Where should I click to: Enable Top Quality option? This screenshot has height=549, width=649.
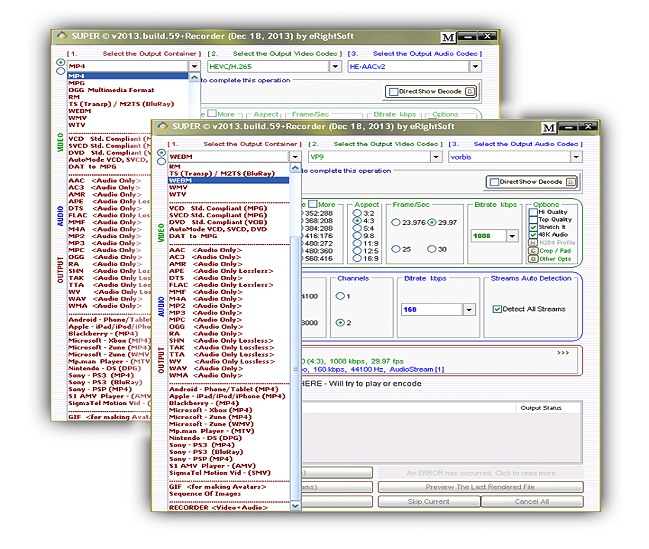(533, 219)
